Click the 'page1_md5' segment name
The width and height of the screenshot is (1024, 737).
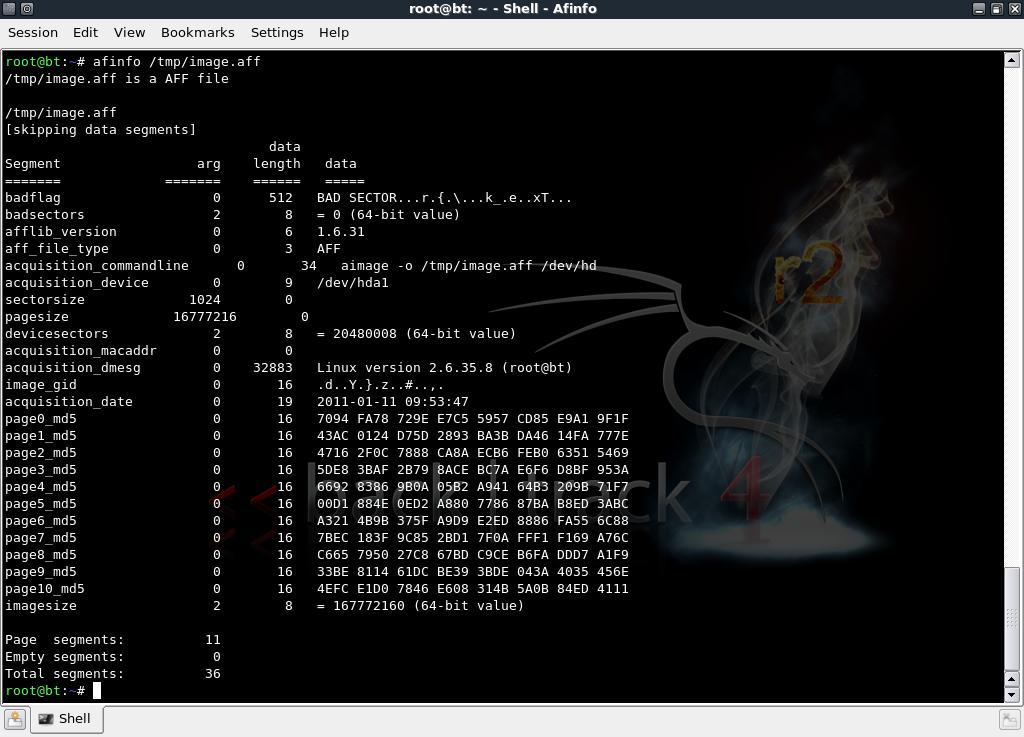click(x=40, y=435)
